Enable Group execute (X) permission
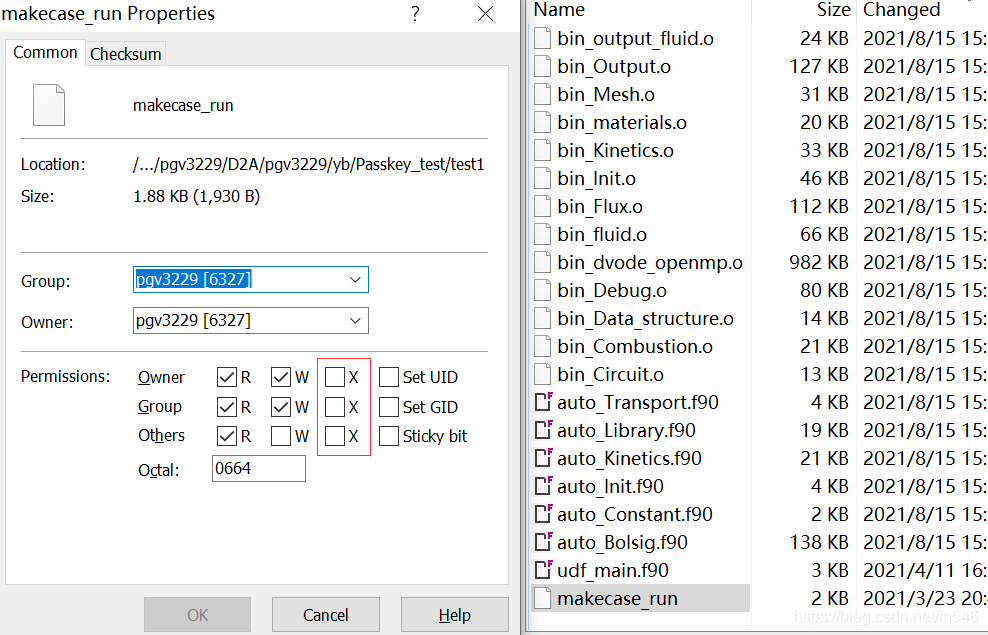The width and height of the screenshot is (988, 635). [335, 406]
